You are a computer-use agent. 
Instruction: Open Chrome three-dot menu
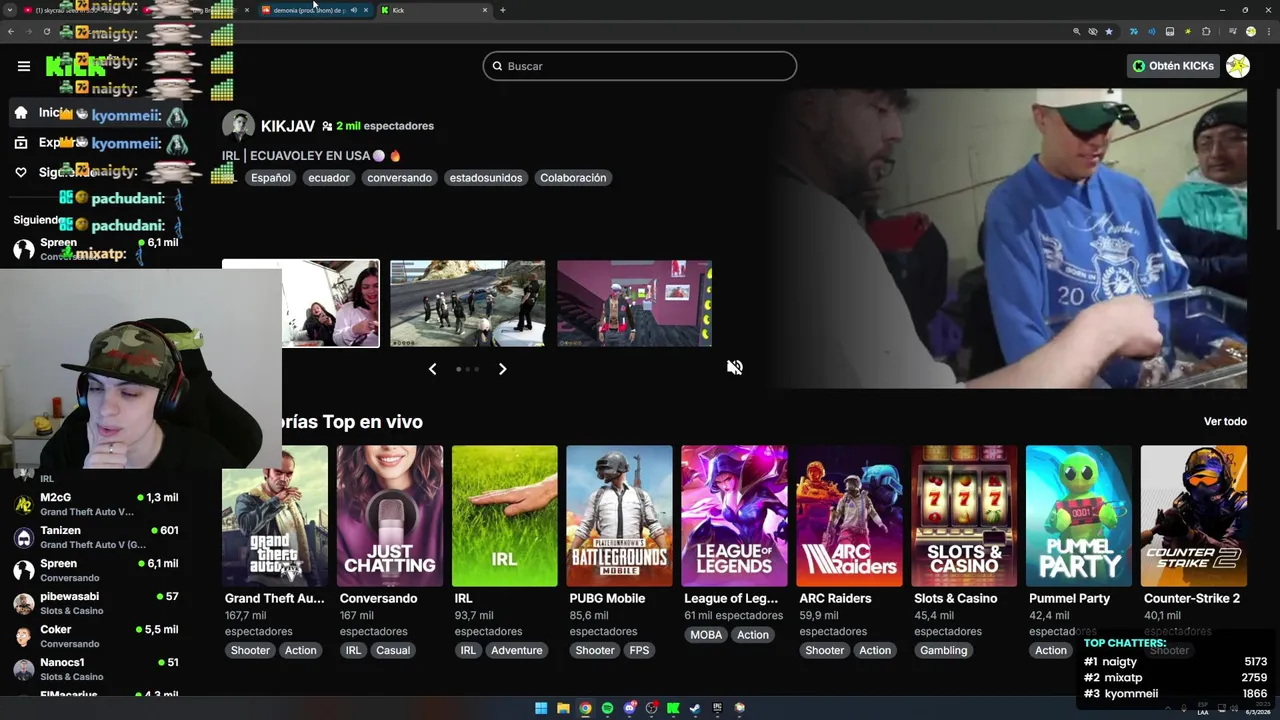[x=1268, y=31]
